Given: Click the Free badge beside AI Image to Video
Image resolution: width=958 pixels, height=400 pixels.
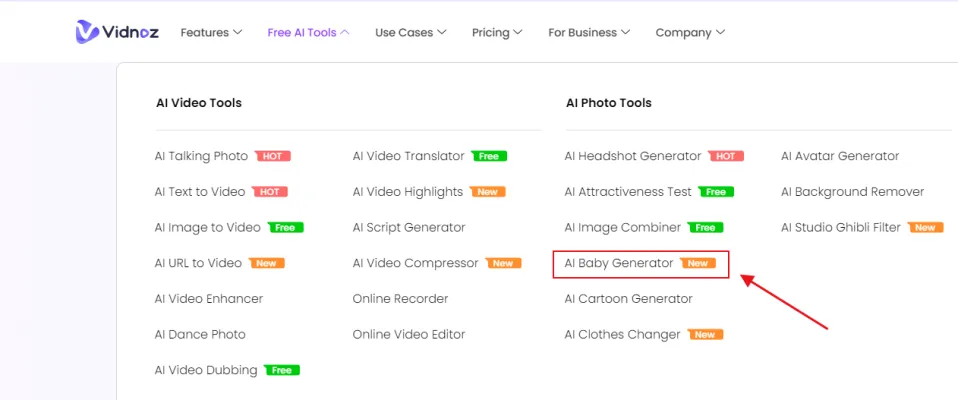Looking at the screenshot, I should 285,228.
